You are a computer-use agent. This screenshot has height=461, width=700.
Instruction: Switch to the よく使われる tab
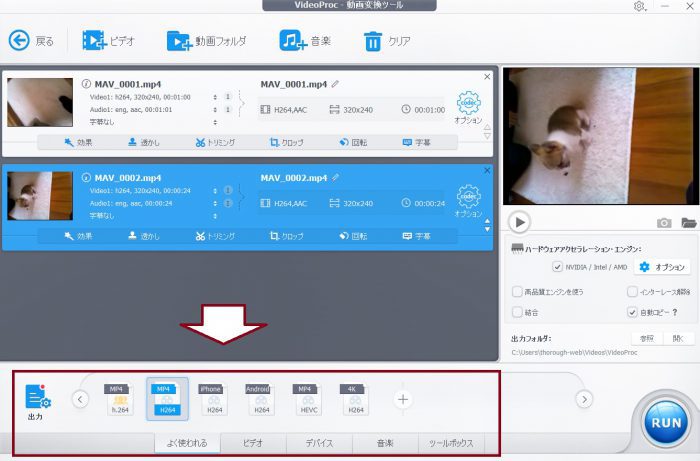point(188,443)
